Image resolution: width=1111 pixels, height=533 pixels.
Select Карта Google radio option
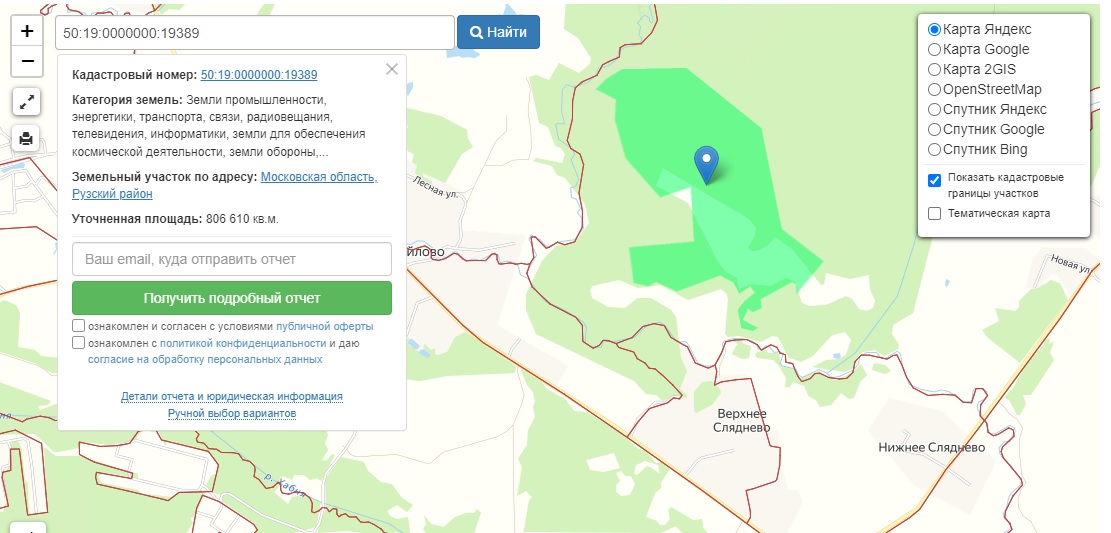coord(935,49)
